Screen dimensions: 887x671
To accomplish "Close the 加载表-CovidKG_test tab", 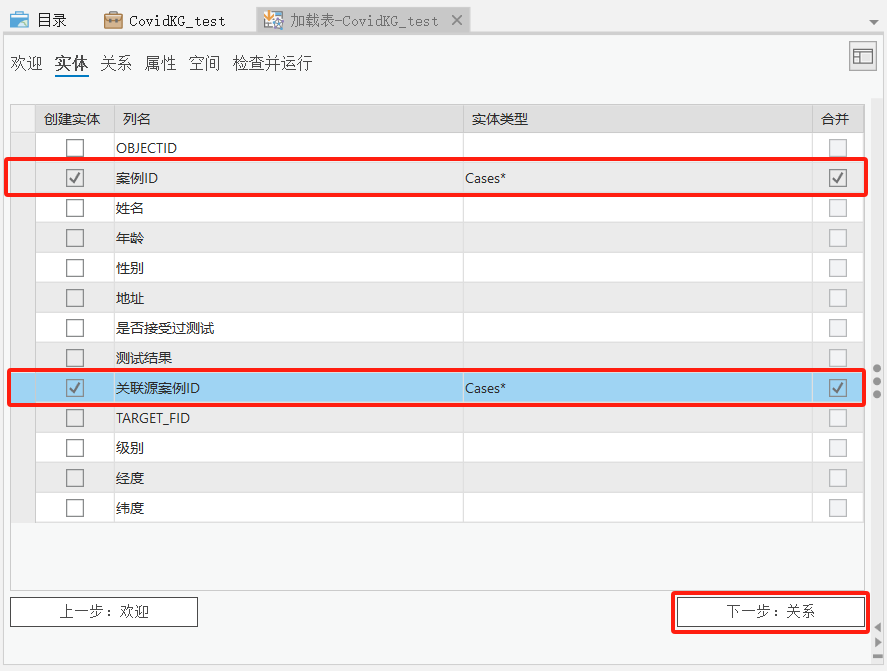I will pyautogui.click(x=458, y=18).
